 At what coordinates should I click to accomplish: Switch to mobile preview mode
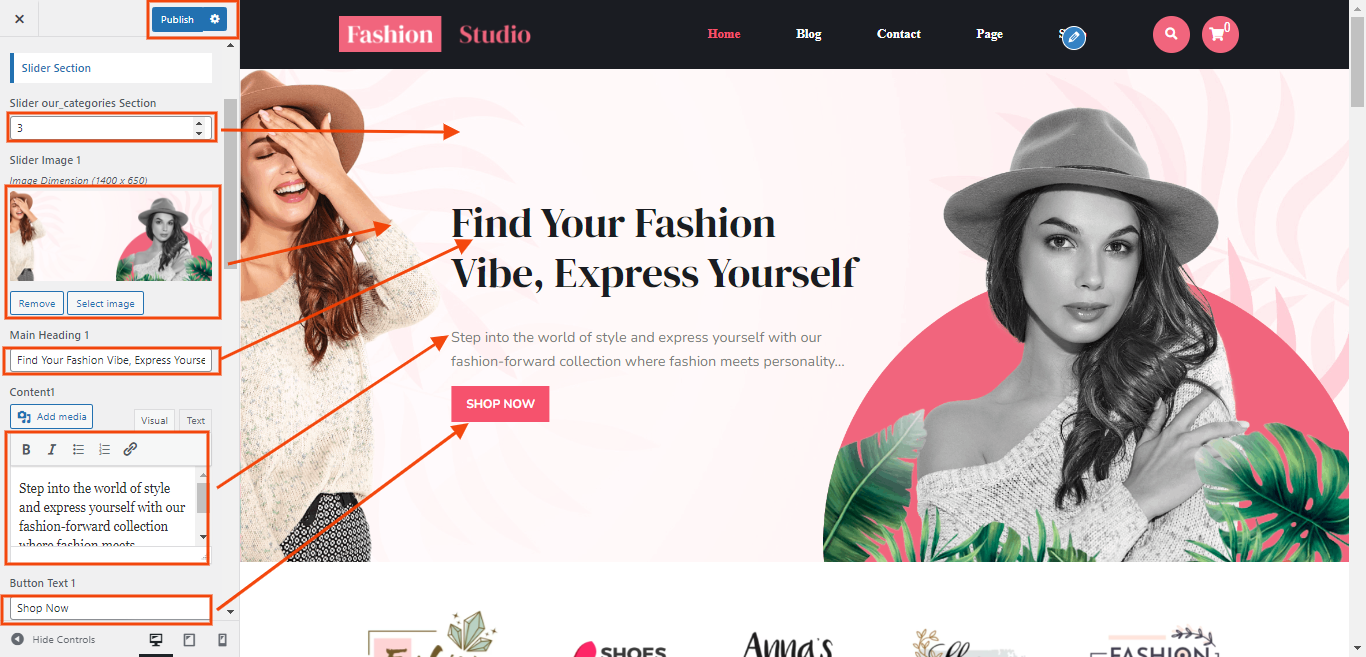222,640
